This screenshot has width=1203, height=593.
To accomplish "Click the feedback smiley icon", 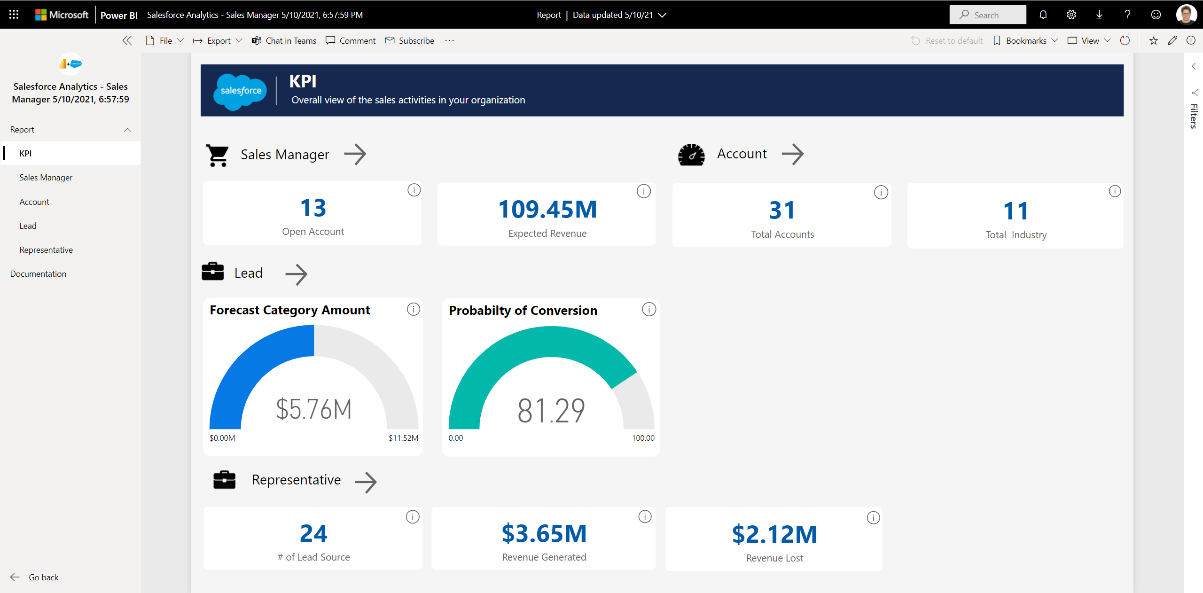I will click(x=1156, y=15).
